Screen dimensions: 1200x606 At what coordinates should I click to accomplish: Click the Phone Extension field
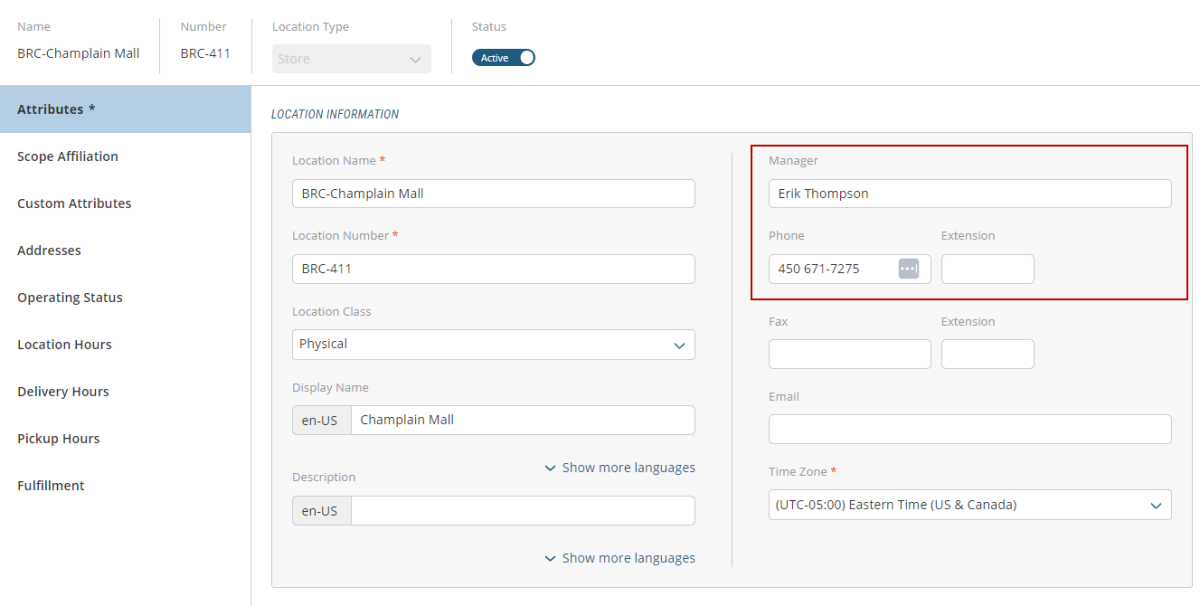(987, 269)
